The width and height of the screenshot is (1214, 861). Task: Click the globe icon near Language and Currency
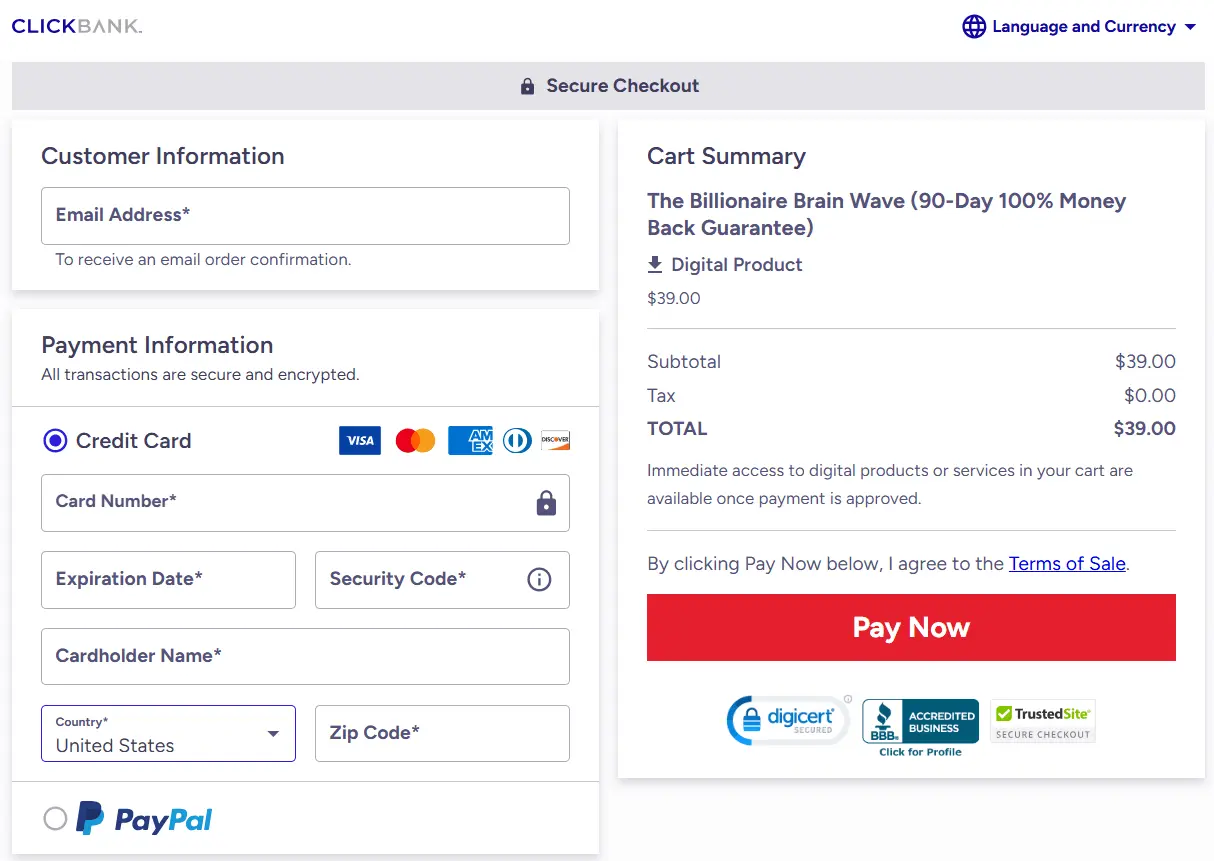[973, 26]
